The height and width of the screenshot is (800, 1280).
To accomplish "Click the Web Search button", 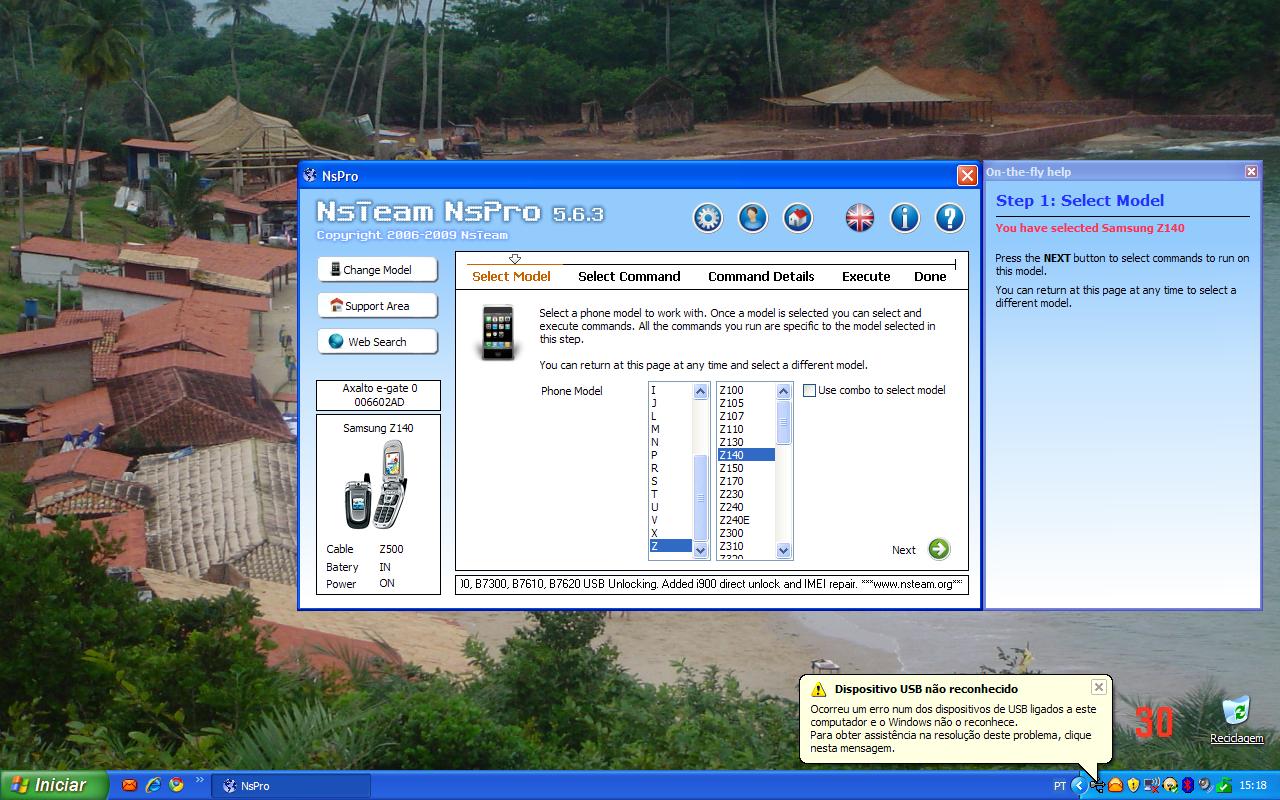I will point(378,341).
